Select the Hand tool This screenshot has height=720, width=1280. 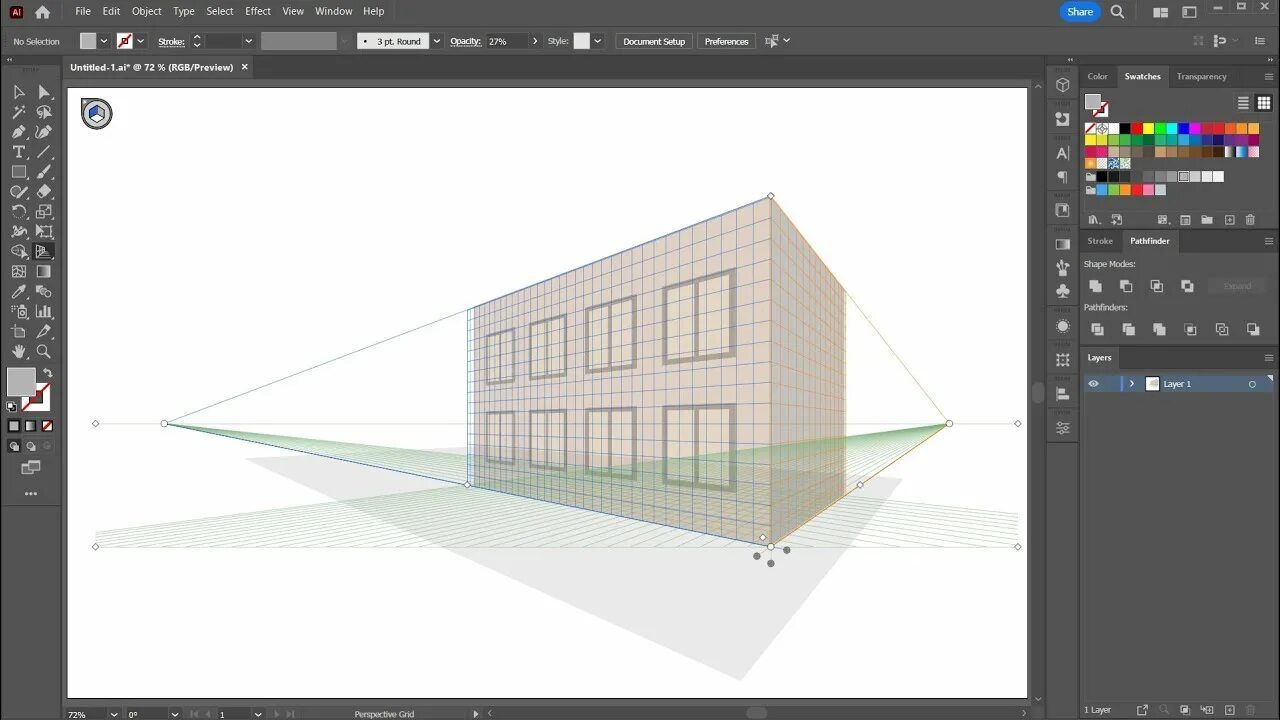tap(18, 352)
